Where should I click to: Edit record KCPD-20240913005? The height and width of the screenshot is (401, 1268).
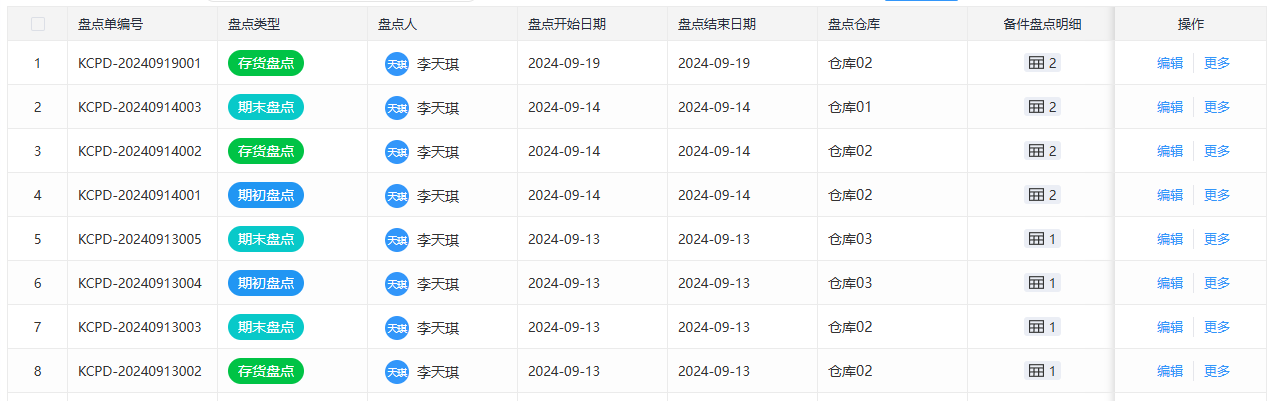tap(1170, 239)
